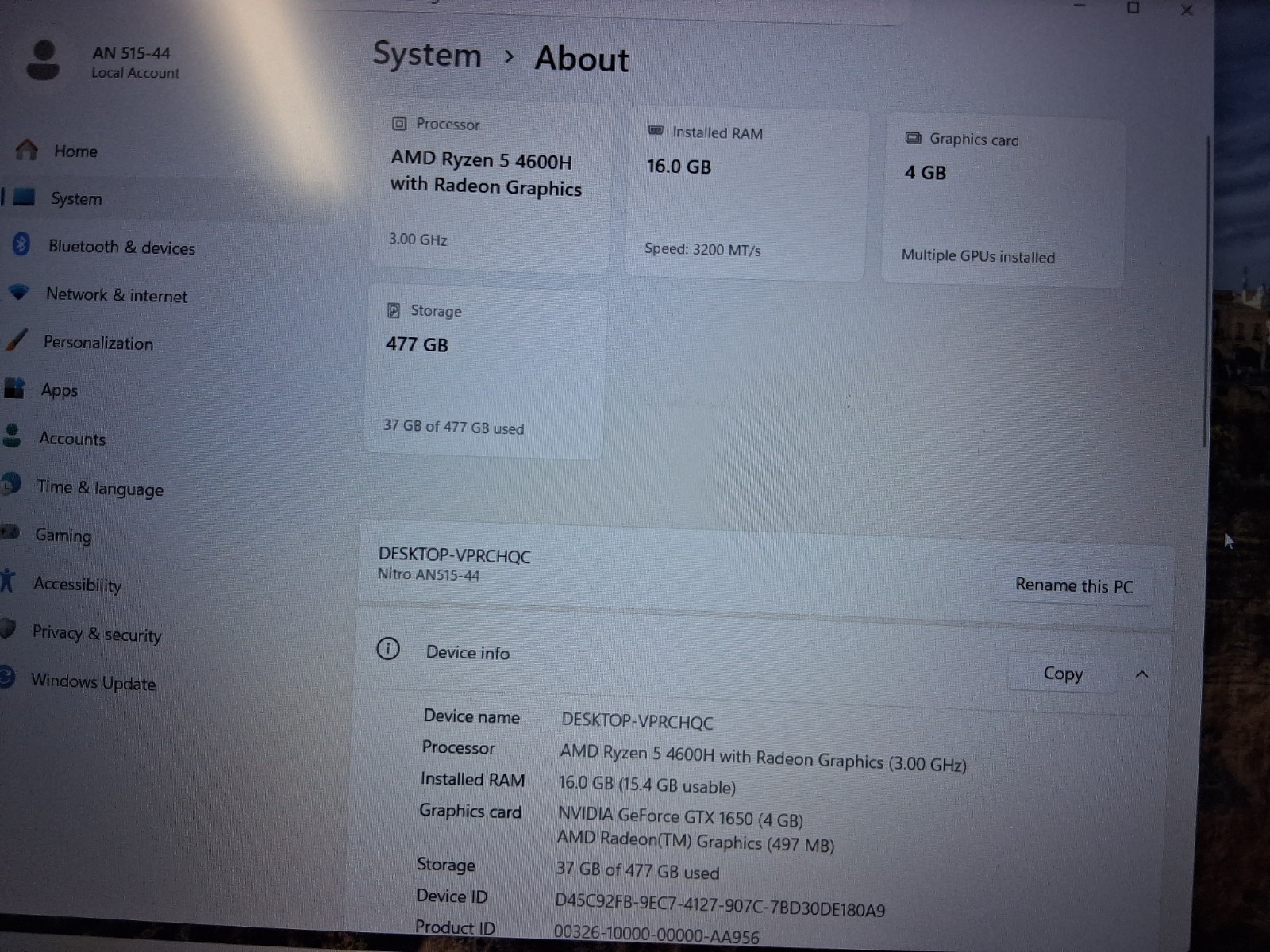
Task: Click the Accounts person icon
Action: coord(12,436)
